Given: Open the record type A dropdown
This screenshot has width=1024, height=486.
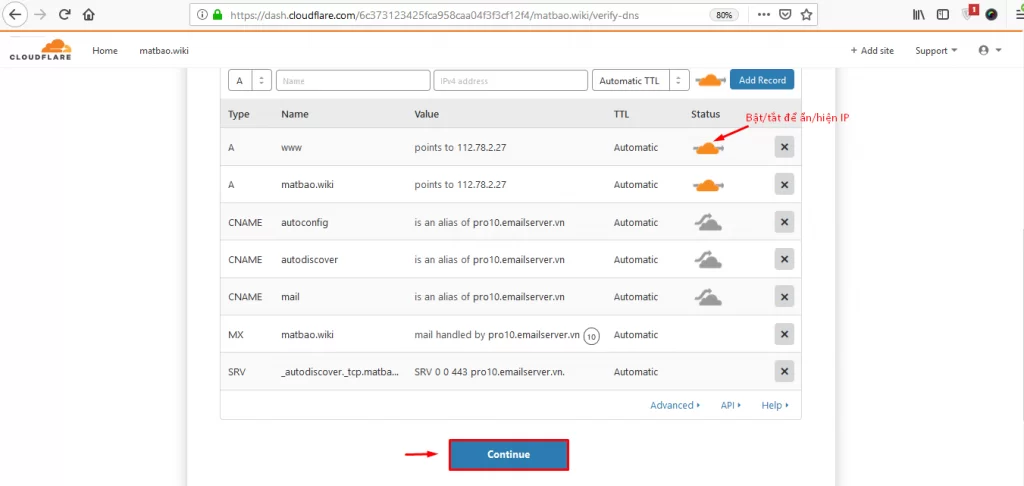Looking at the screenshot, I should tap(249, 80).
